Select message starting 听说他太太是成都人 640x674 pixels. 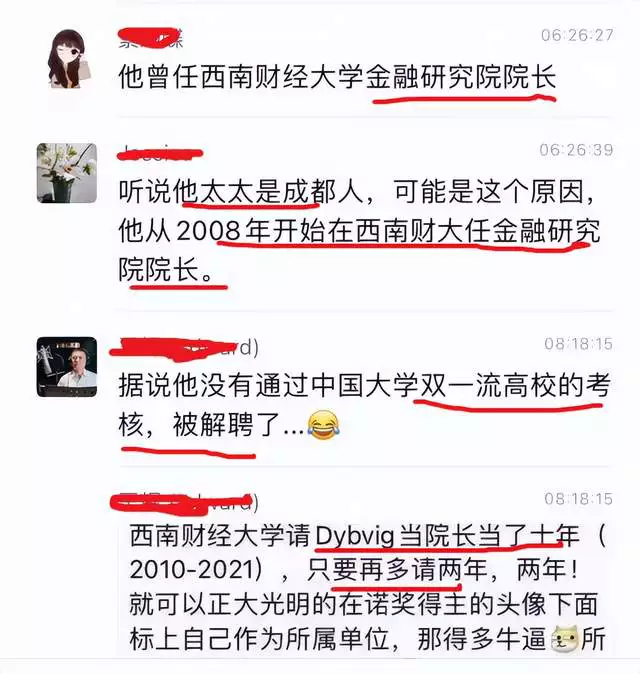point(359,230)
